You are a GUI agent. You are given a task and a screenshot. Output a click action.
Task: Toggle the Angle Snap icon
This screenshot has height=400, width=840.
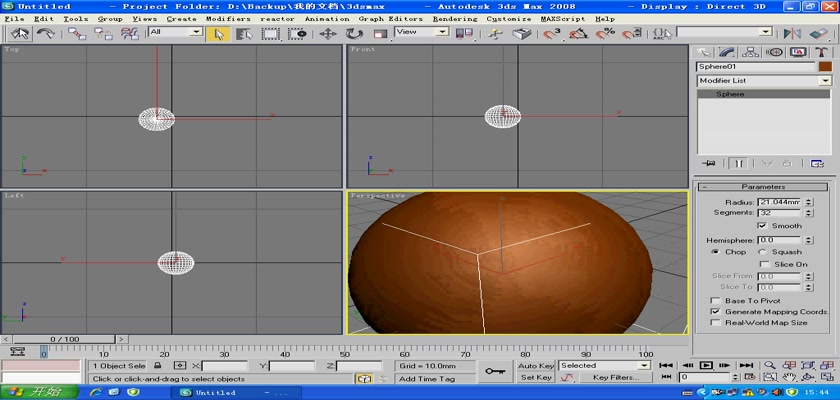click(579, 33)
